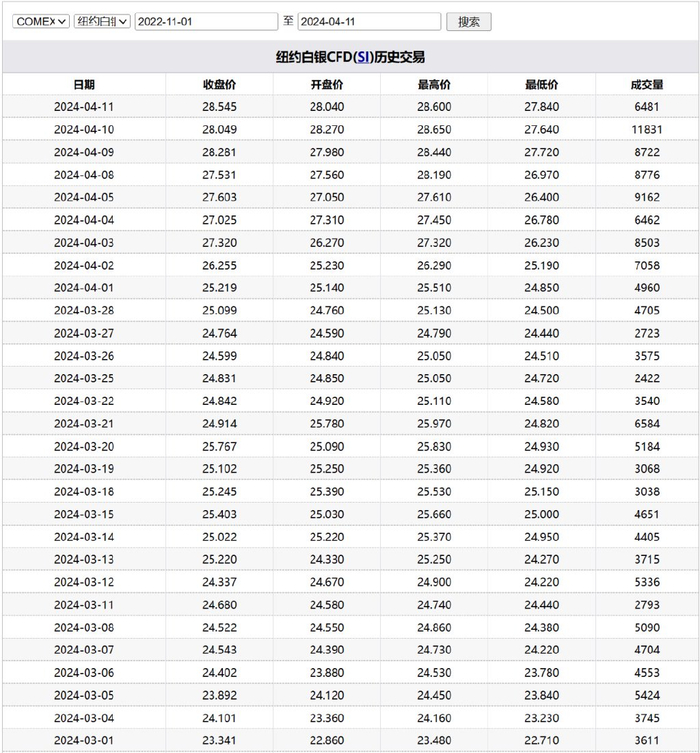Image resolution: width=700 pixels, height=753 pixels.
Task: Select volume value 5090
Action: pyautogui.click(x=647, y=628)
